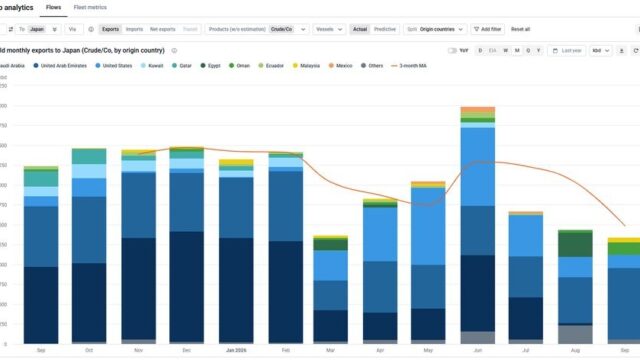Click the double-chevron icon in Japan field
This screenshot has height=360, width=640.
point(54,29)
